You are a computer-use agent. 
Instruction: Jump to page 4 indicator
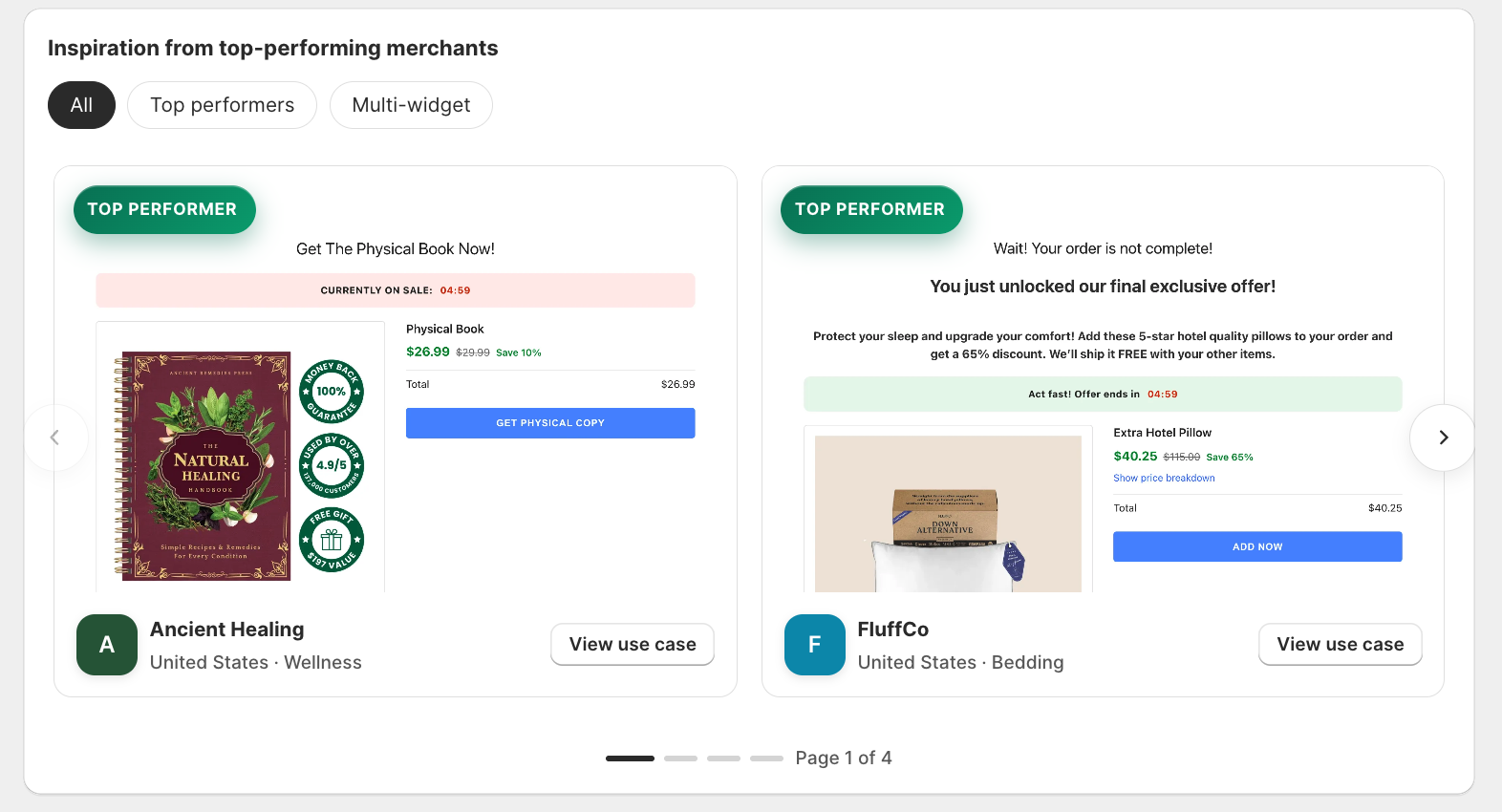coord(766,759)
